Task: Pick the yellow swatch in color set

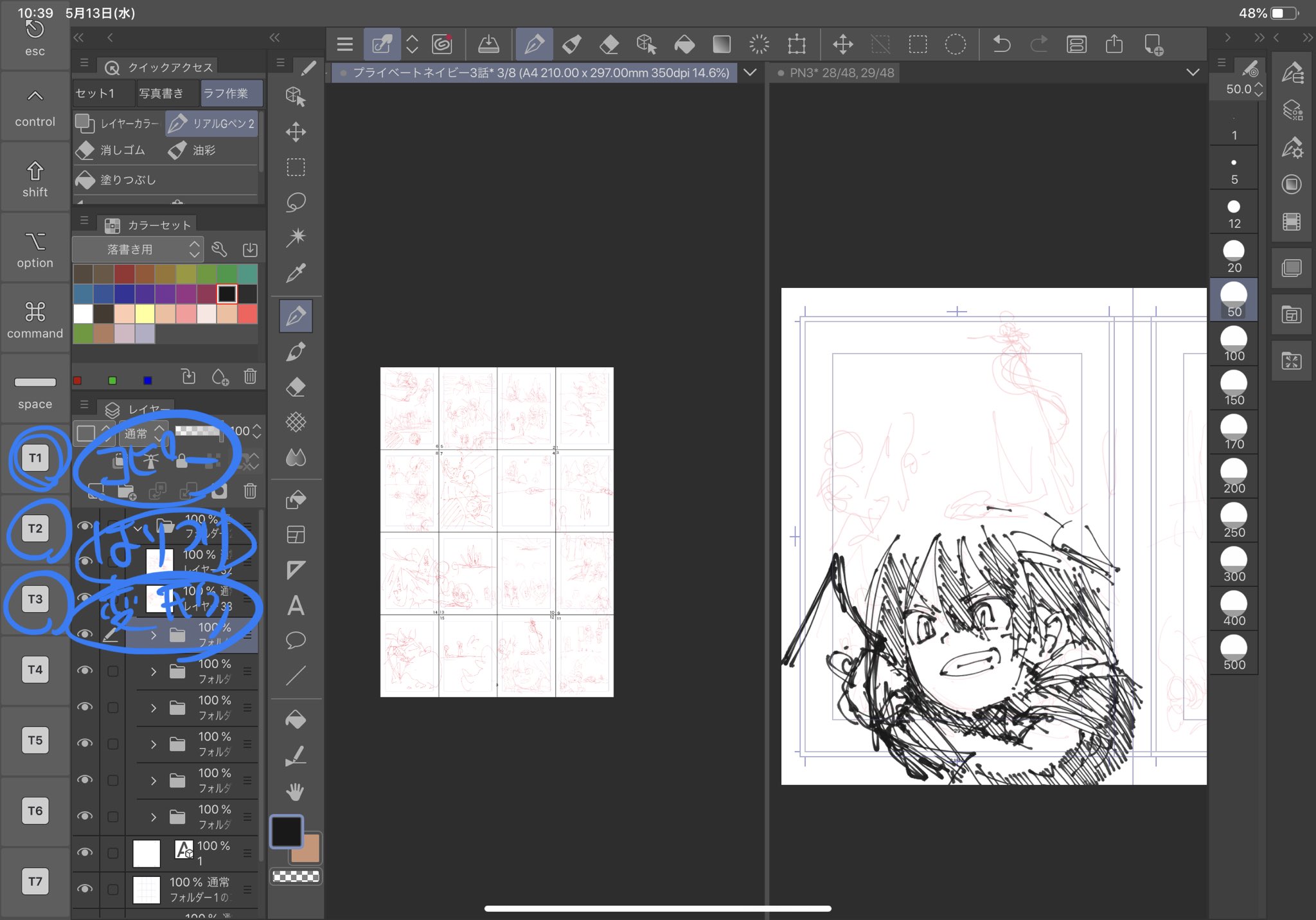Action: [145, 313]
